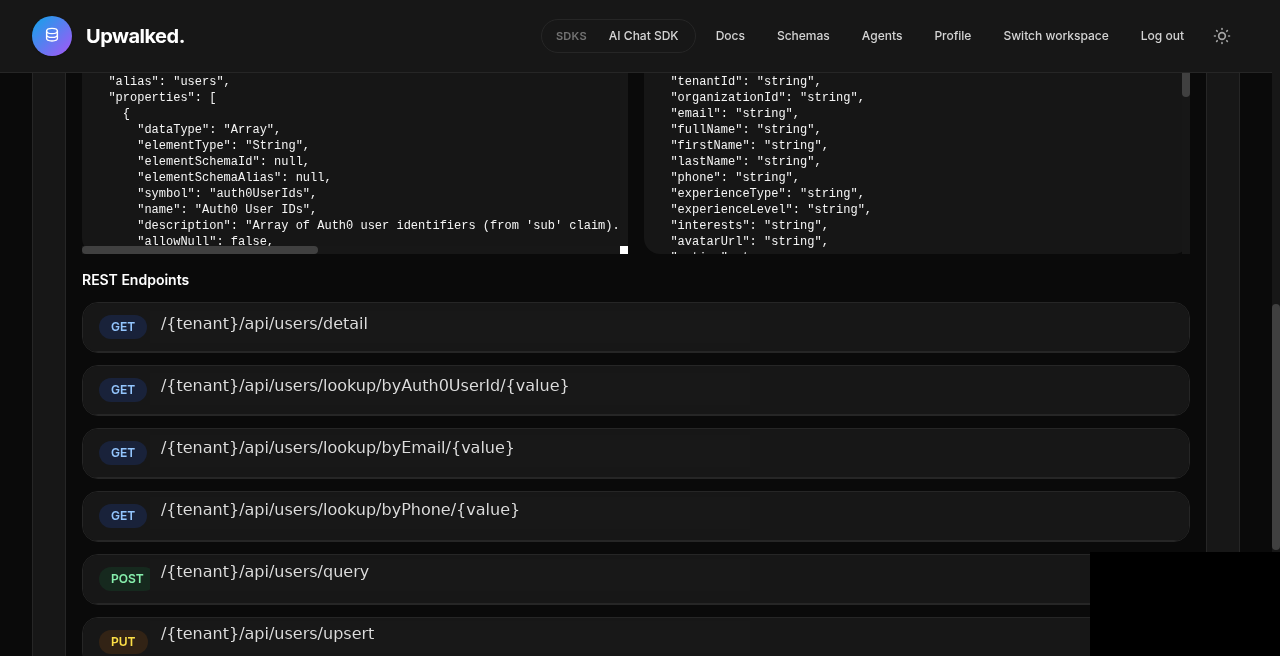Image resolution: width=1280 pixels, height=656 pixels.
Task: Click the "firstName": "string" line
Action: [x=749, y=146]
